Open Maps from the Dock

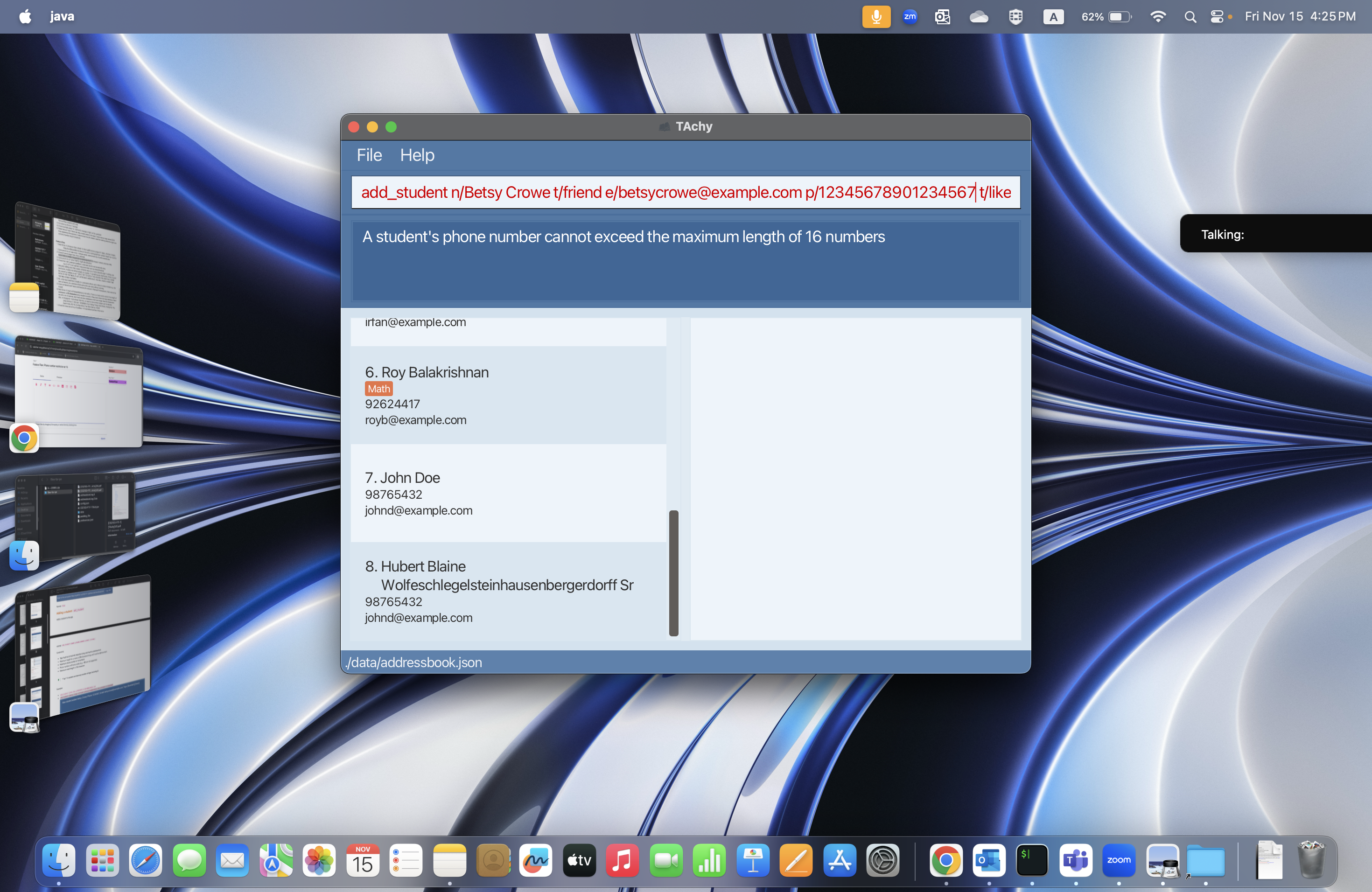(275, 860)
